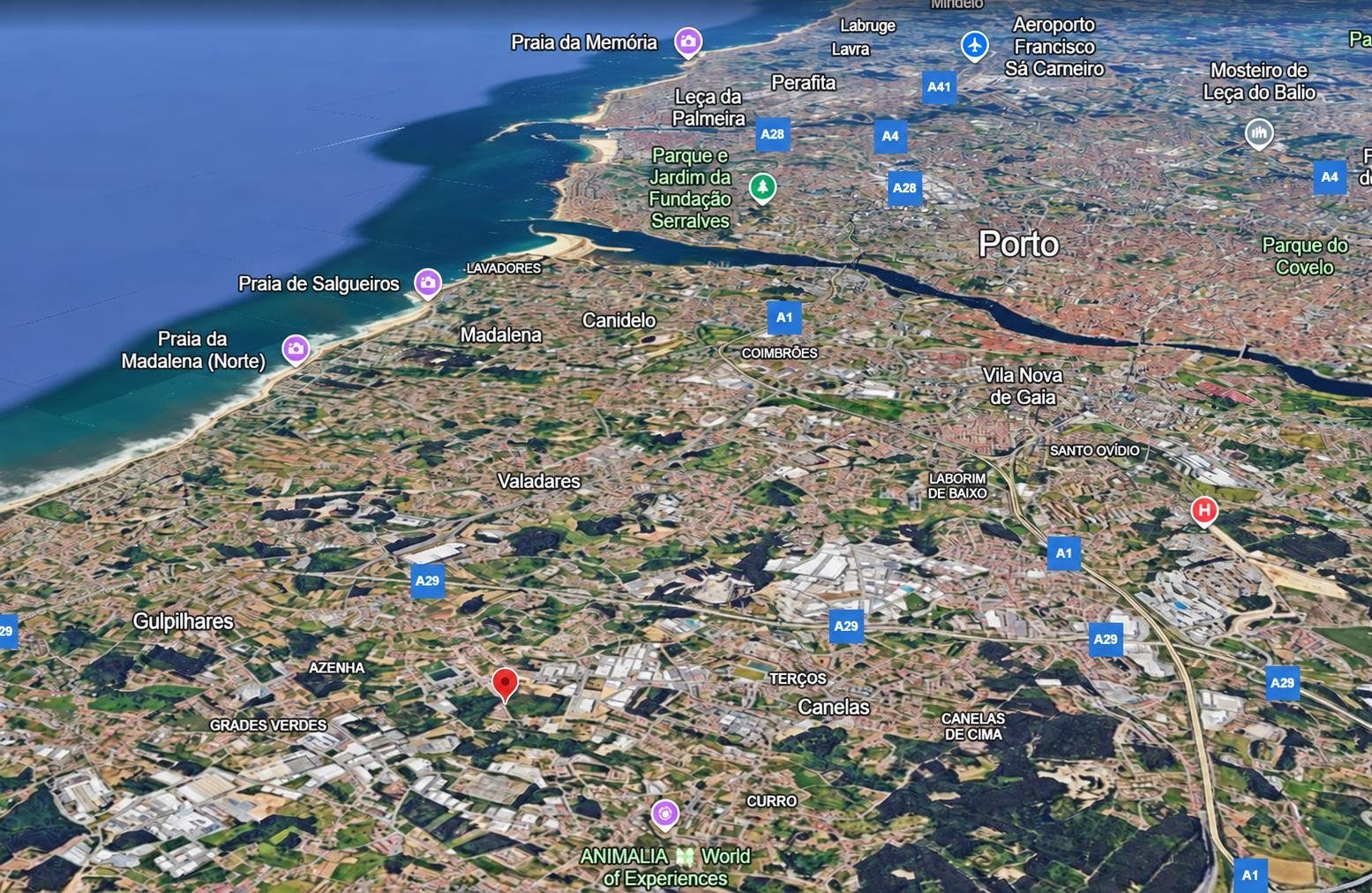Click the ANIMALIA World of Experiences text
The height and width of the screenshot is (893, 1372).
pos(665,867)
